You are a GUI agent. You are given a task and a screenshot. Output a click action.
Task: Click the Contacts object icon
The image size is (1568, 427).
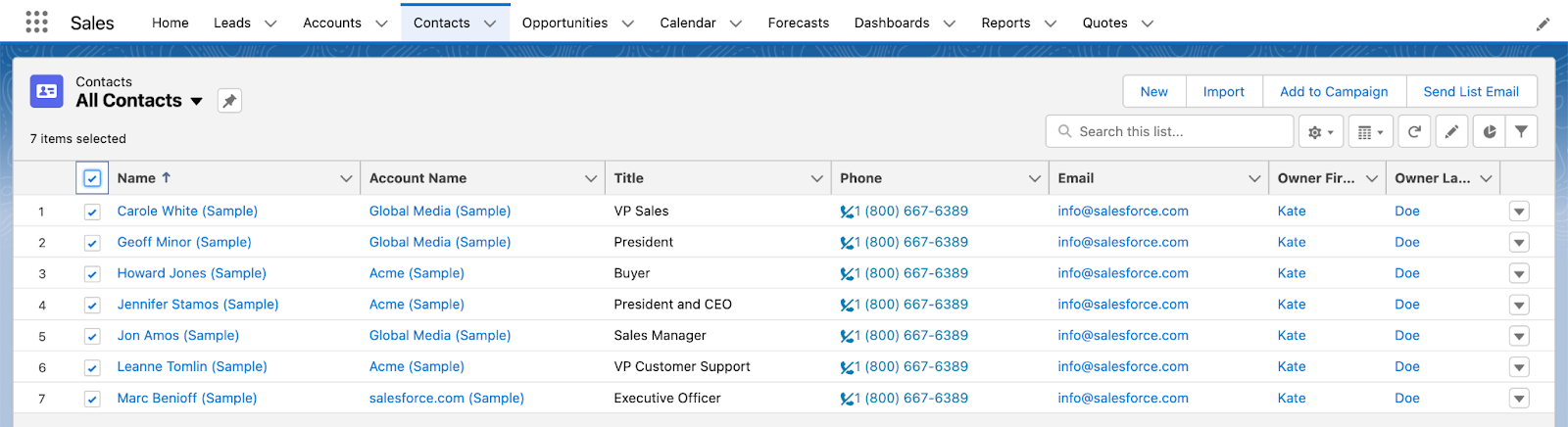[47, 91]
